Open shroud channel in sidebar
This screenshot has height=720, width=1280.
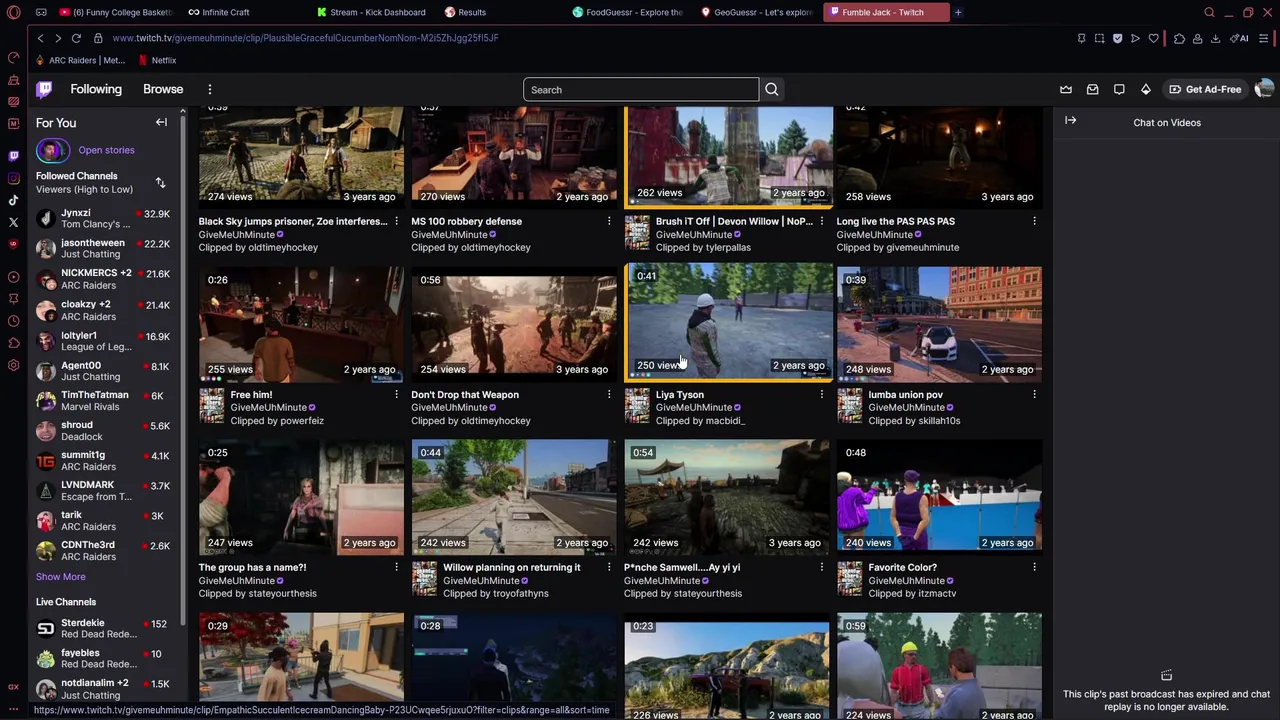106,430
